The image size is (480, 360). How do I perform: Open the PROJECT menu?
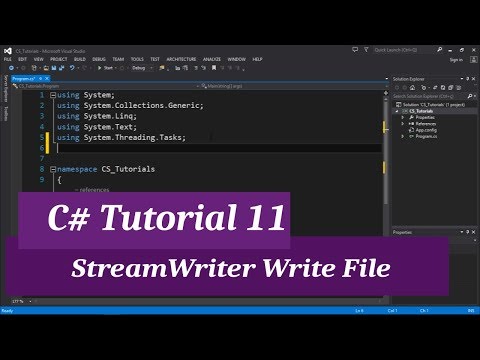point(59,59)
